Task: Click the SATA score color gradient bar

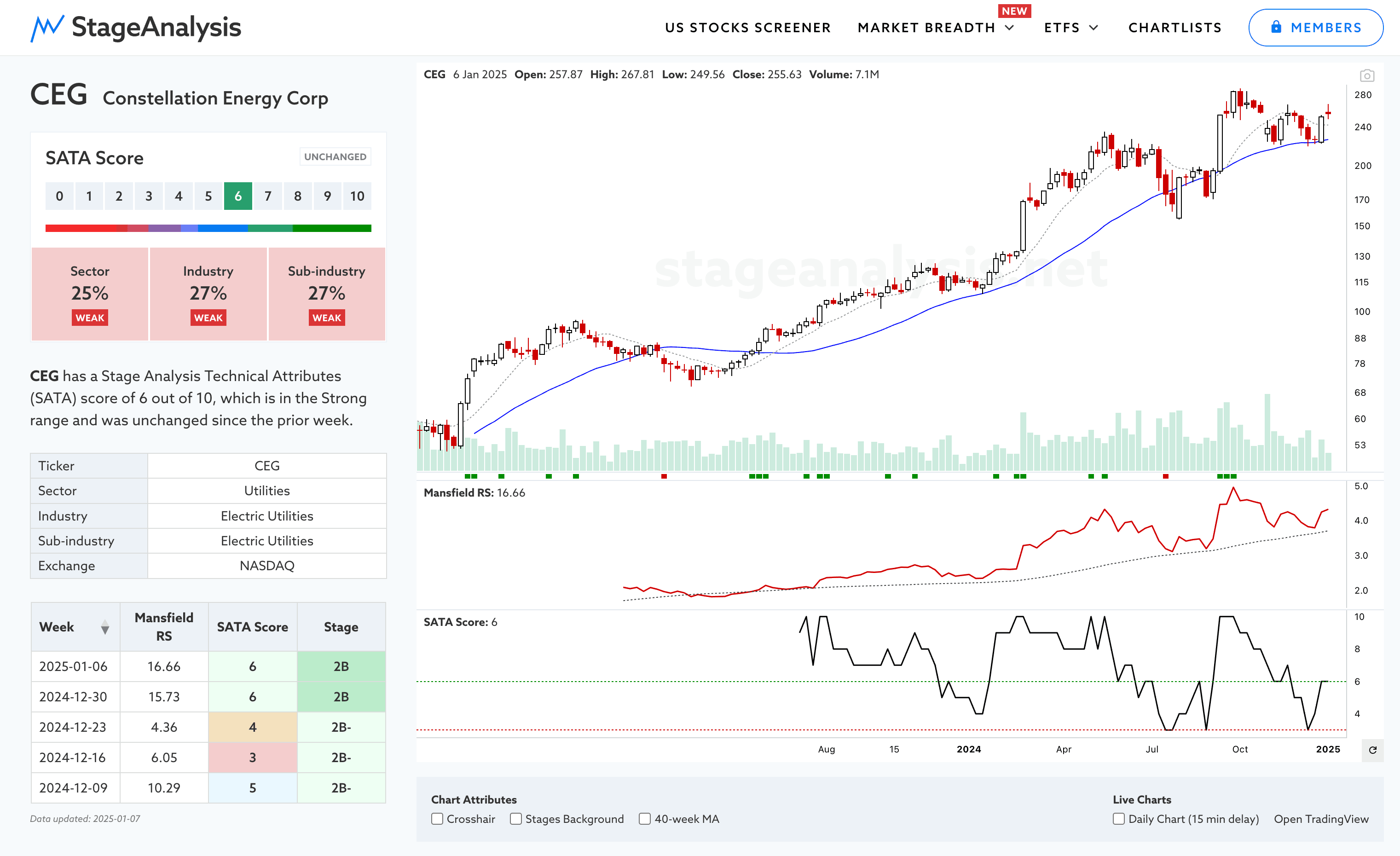Action: point(208,228)
